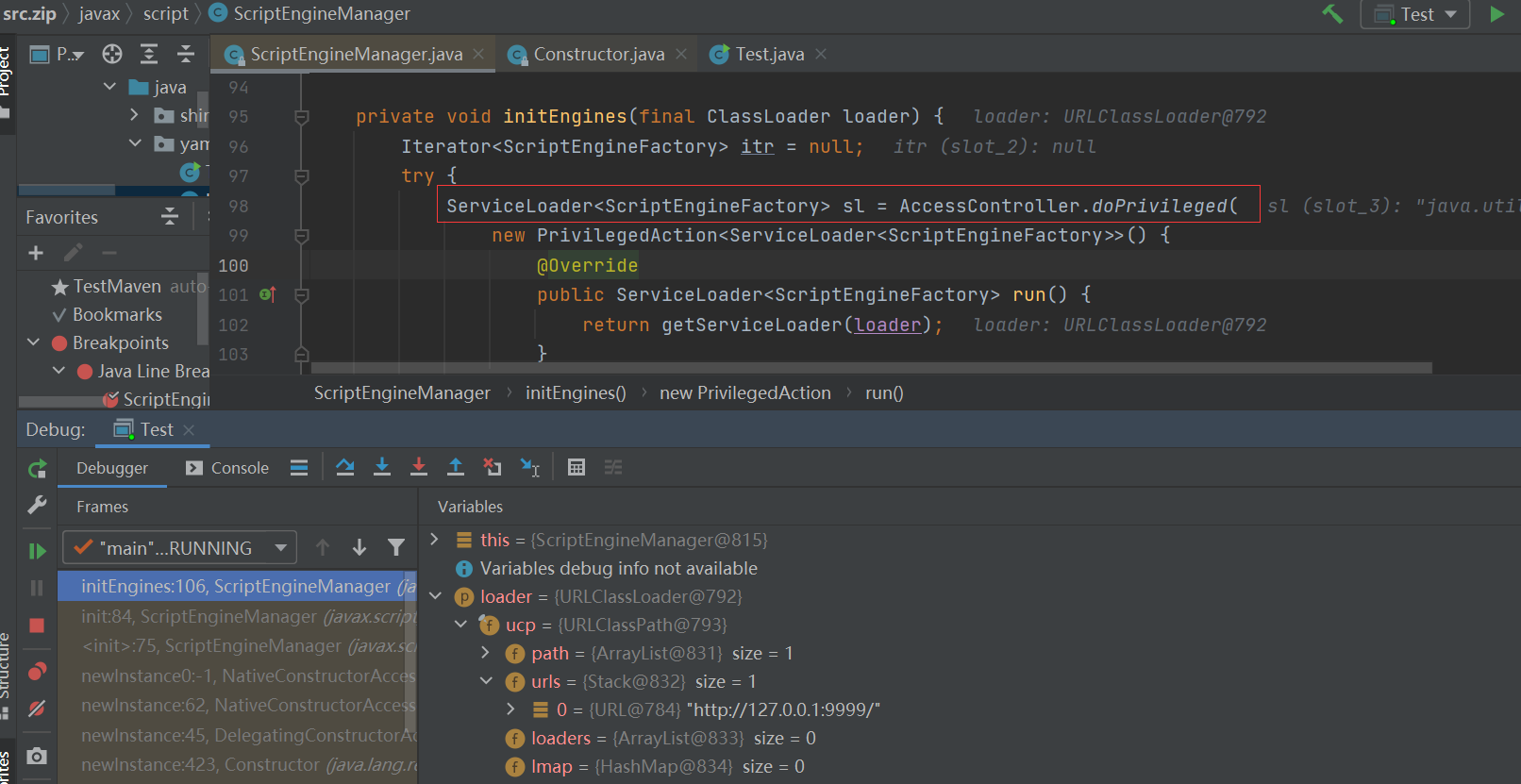Run the Test configuration with play arrow
This screenshot has width=1521, height=784.
tap(1496, 14)
